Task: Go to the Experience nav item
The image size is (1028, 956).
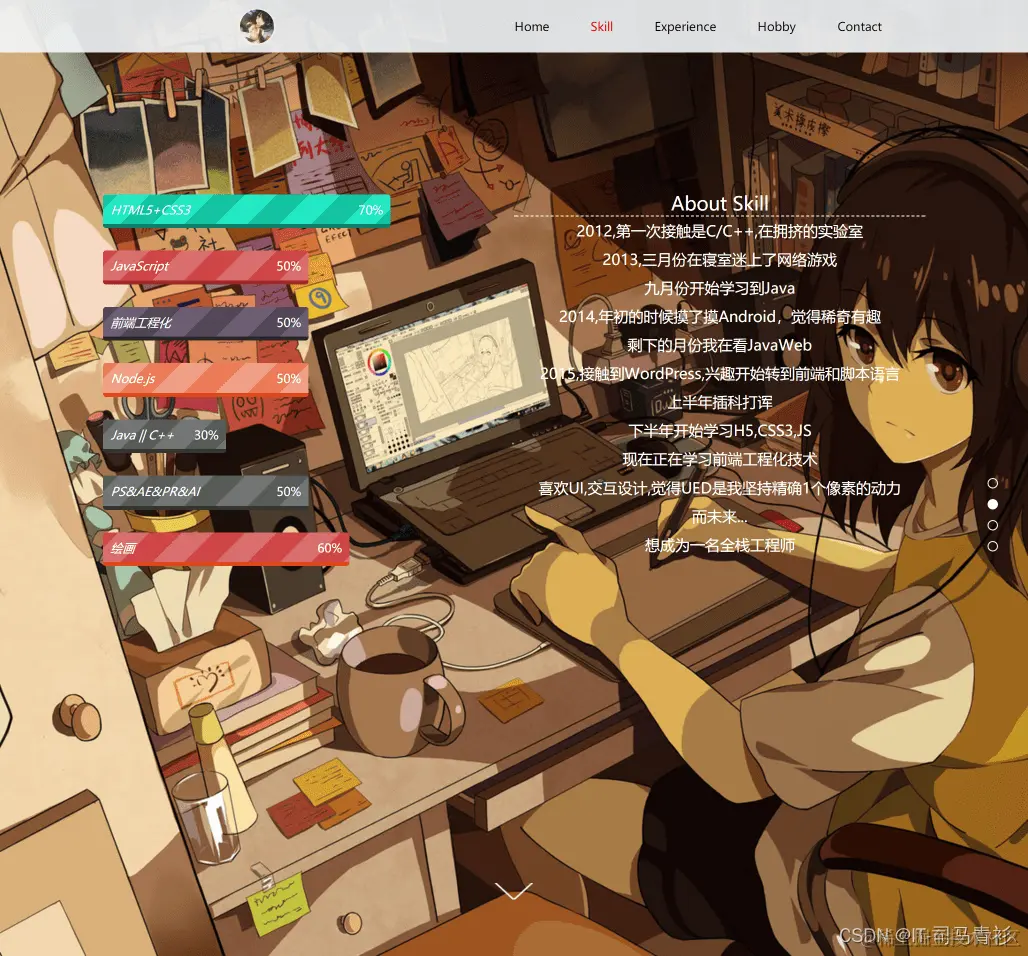Action: (685, 27)
